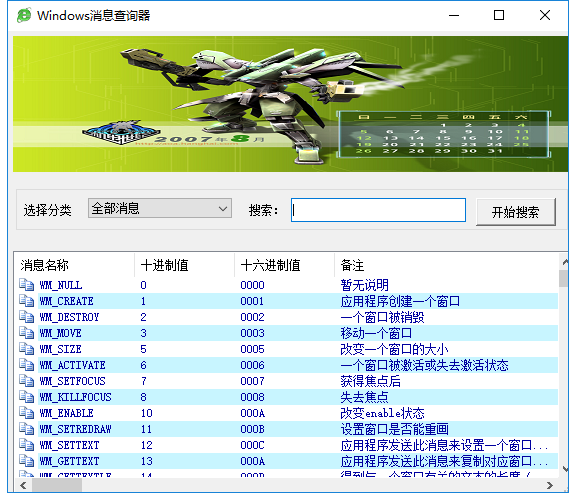
Task: Click remark 应用程序创建一个窗口
Action: [400, 301]
